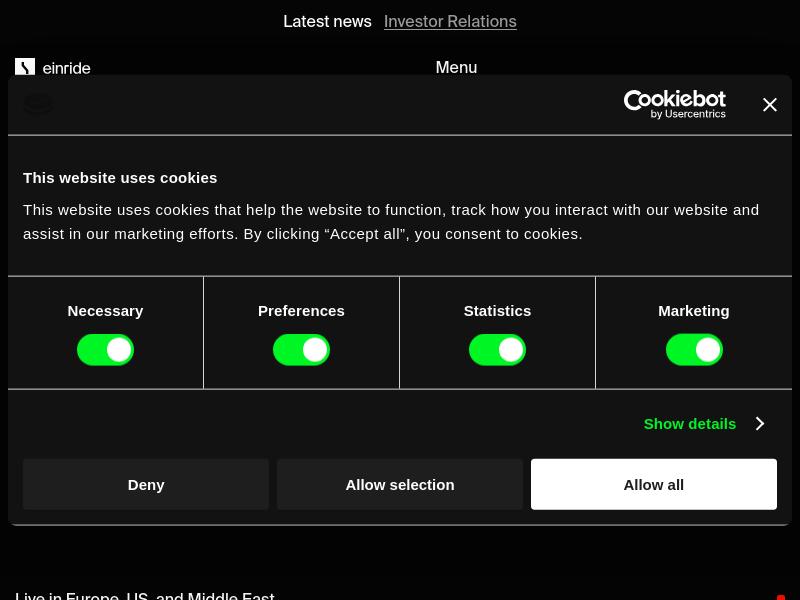This screenshot has height=600, width=800.
Task: Open the Cookiebot by Usercentrics logo
Action: pos(674,105)
